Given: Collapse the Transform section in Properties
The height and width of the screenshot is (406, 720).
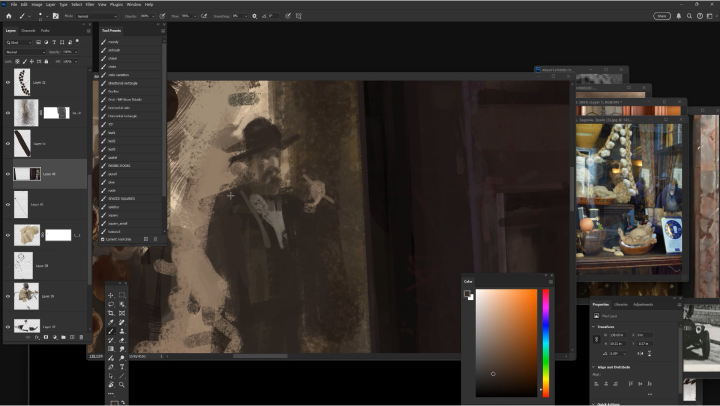Looking at the screenshot, I should click(594, 327).
